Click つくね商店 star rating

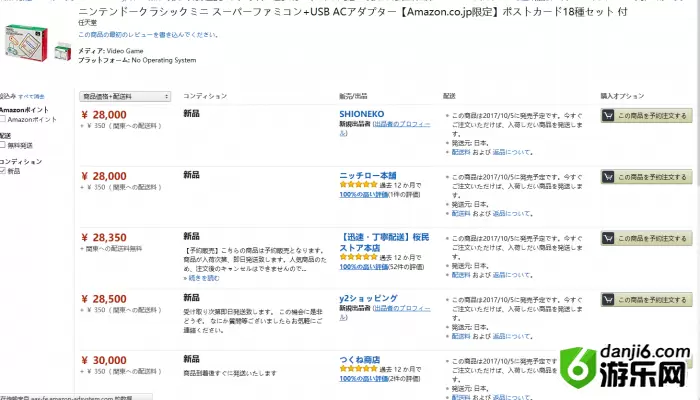pyautogui.click(x=358, y=369)
